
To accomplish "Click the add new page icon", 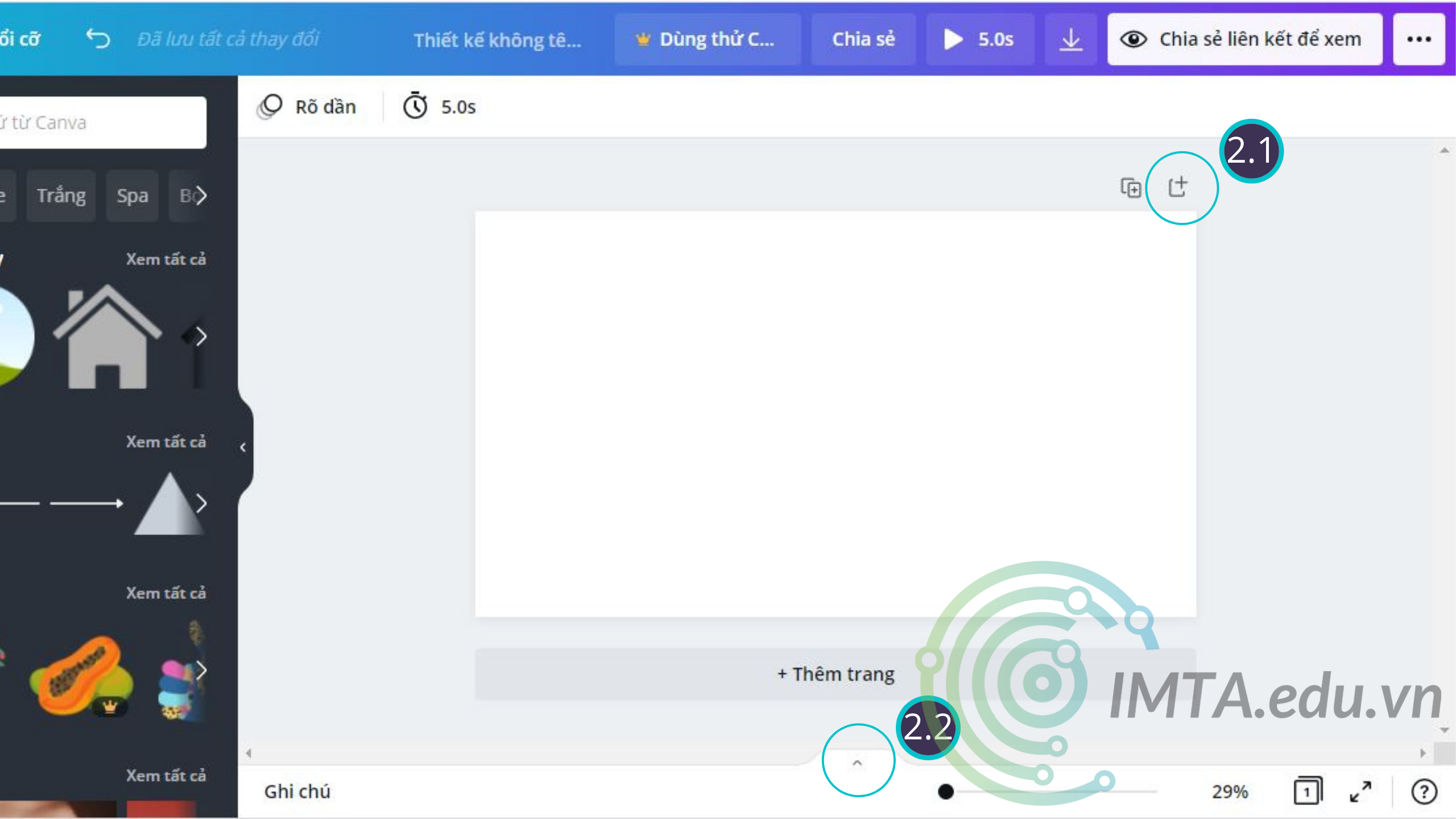I will pyautogui.click(x=1178, y=187).
